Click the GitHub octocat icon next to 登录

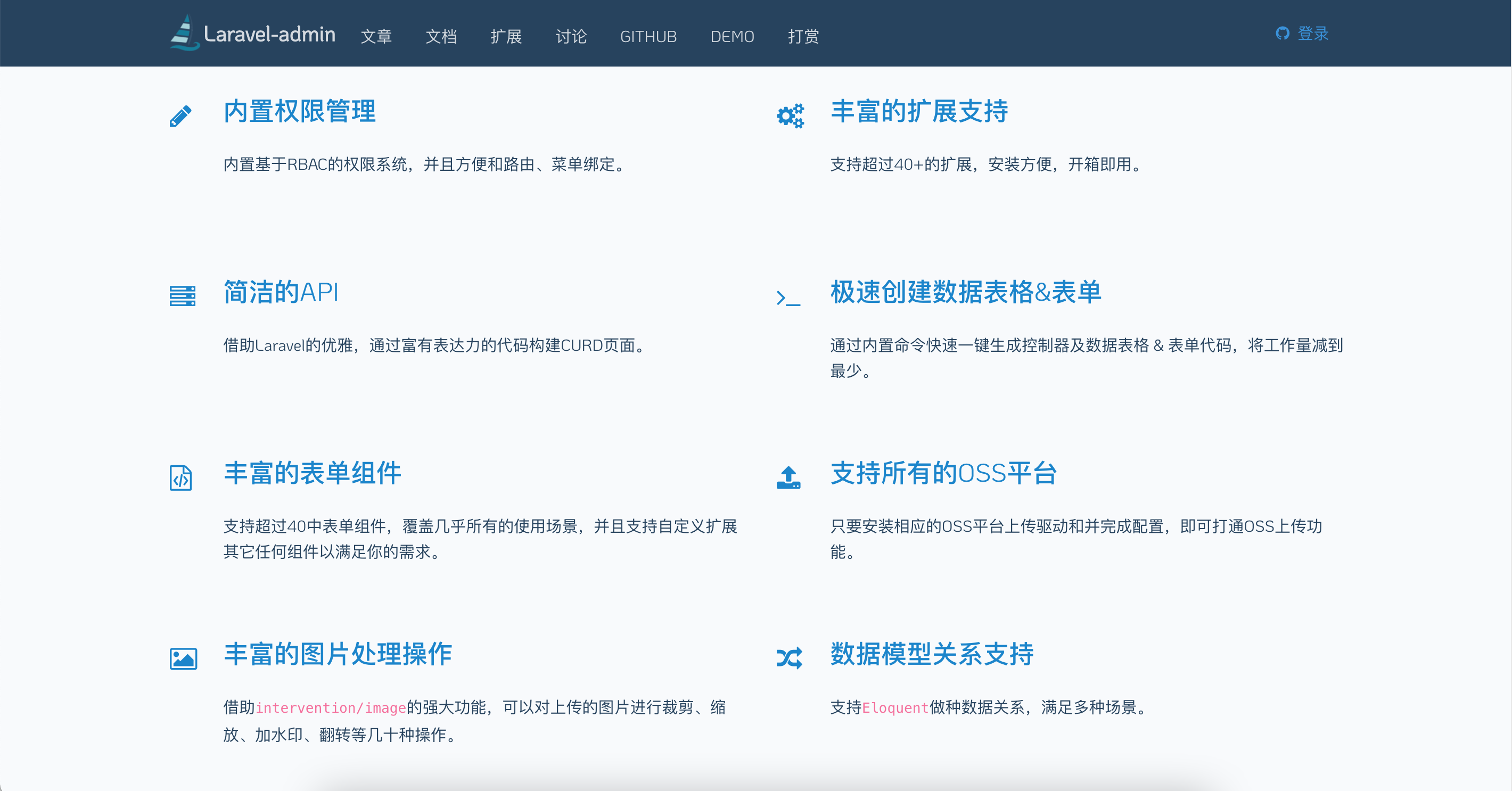point(1283,34)
